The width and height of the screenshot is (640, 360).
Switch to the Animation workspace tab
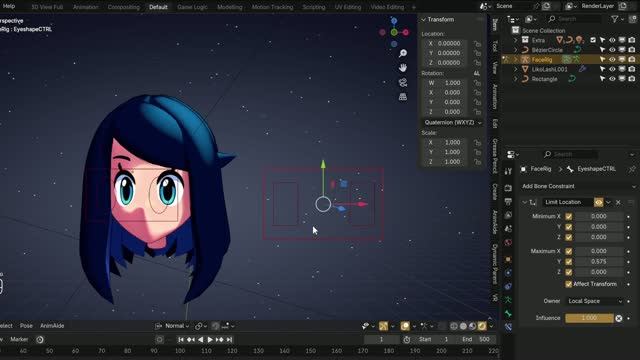click(86, 7)
